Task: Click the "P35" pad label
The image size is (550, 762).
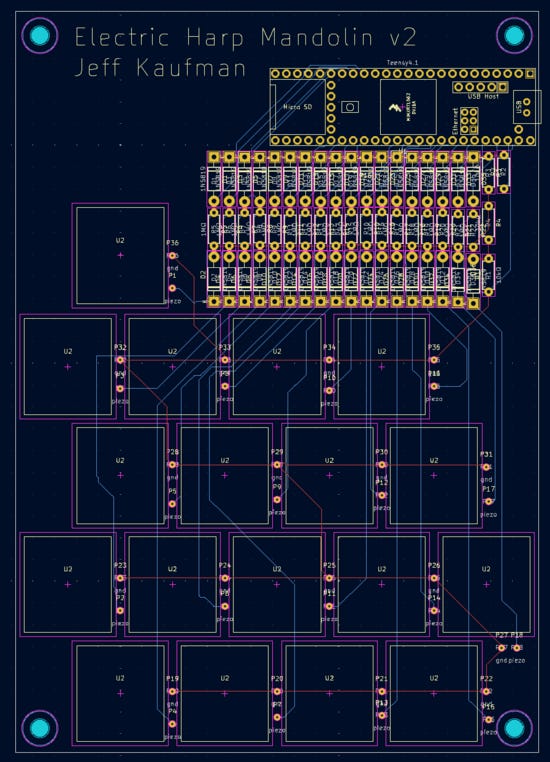Action: tap(434, 347)
